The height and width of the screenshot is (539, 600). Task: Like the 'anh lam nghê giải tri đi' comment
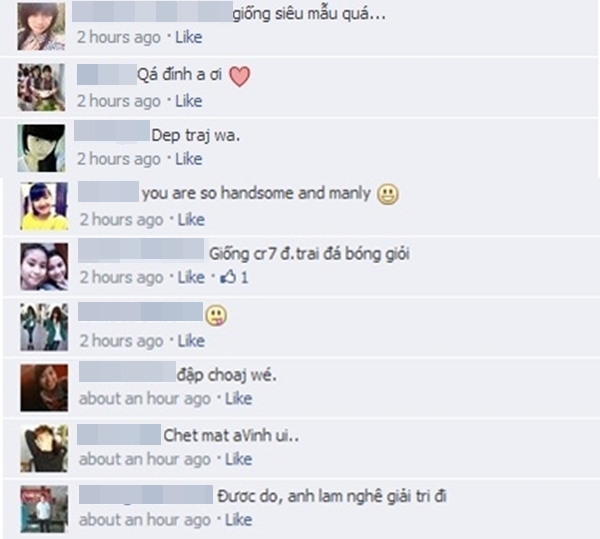click(x=238, y=520)
